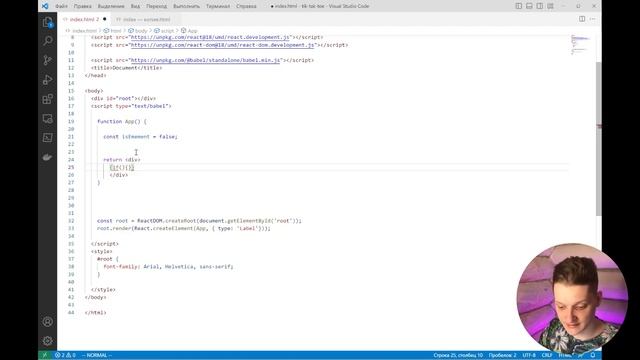Click remote window indicator in status bar
Screen dimensions: 640x360
tap(45, 355)
